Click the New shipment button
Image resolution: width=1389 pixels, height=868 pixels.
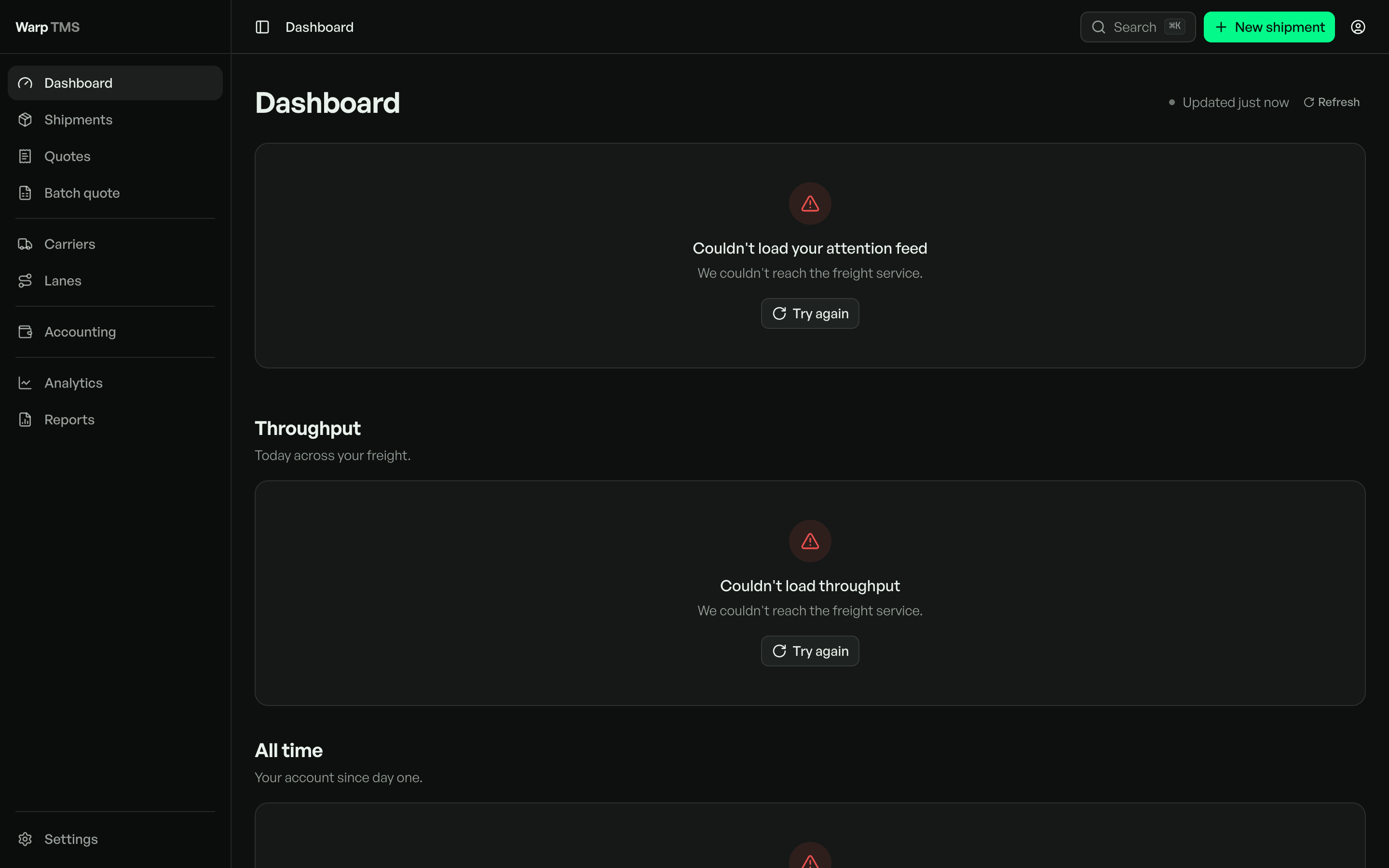(1269, 27)
